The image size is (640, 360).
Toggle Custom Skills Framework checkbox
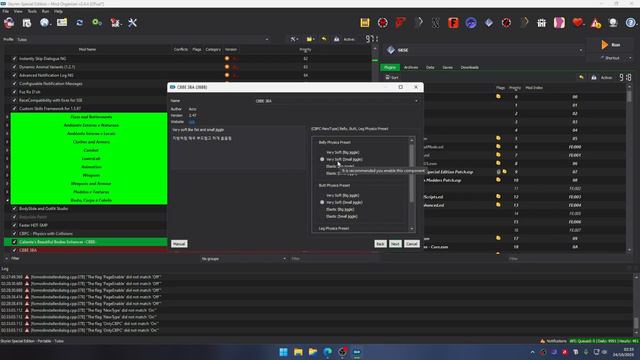click(x=14, y=109)
